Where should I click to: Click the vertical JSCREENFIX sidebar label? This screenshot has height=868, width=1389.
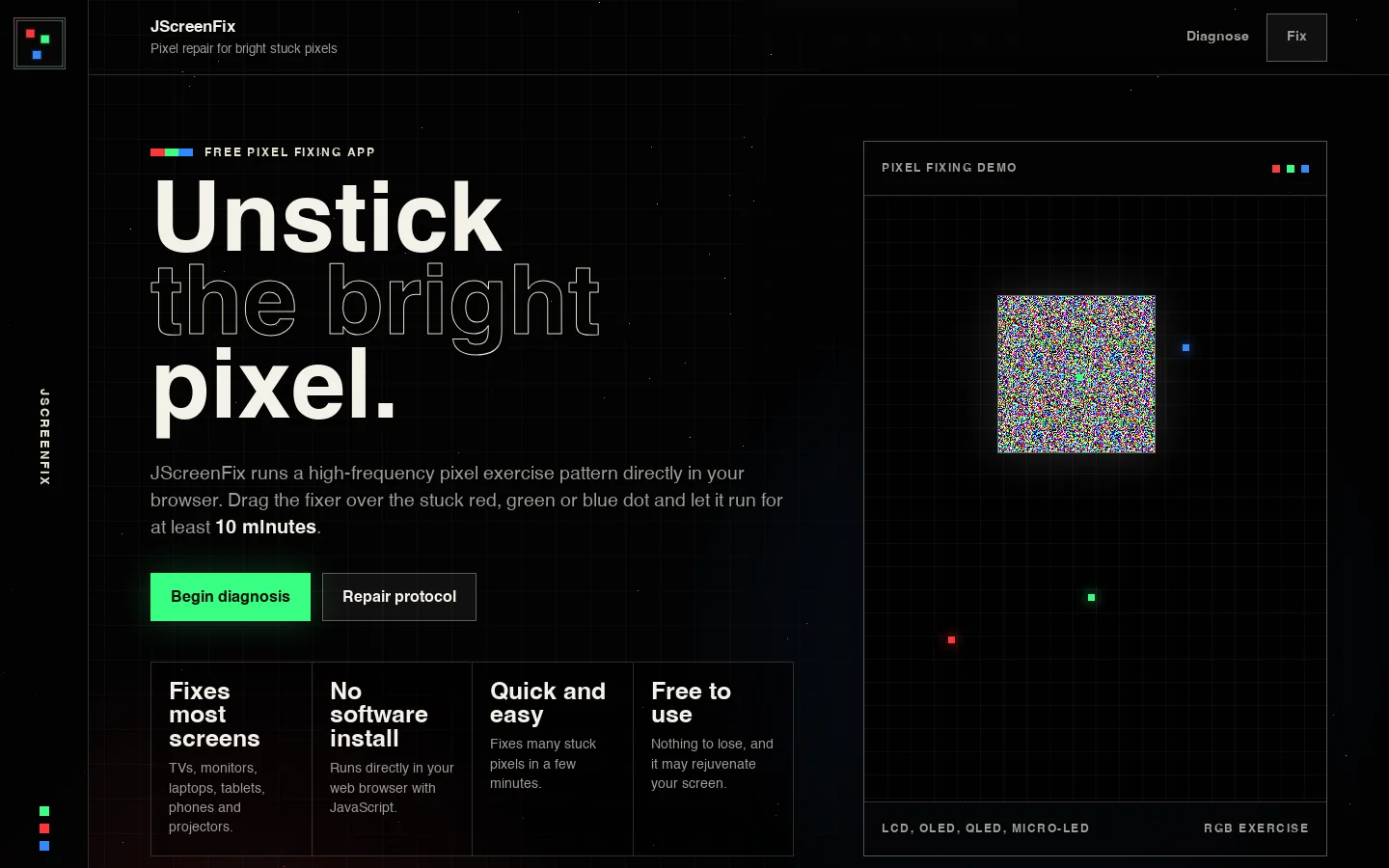[x=44, y=436]
